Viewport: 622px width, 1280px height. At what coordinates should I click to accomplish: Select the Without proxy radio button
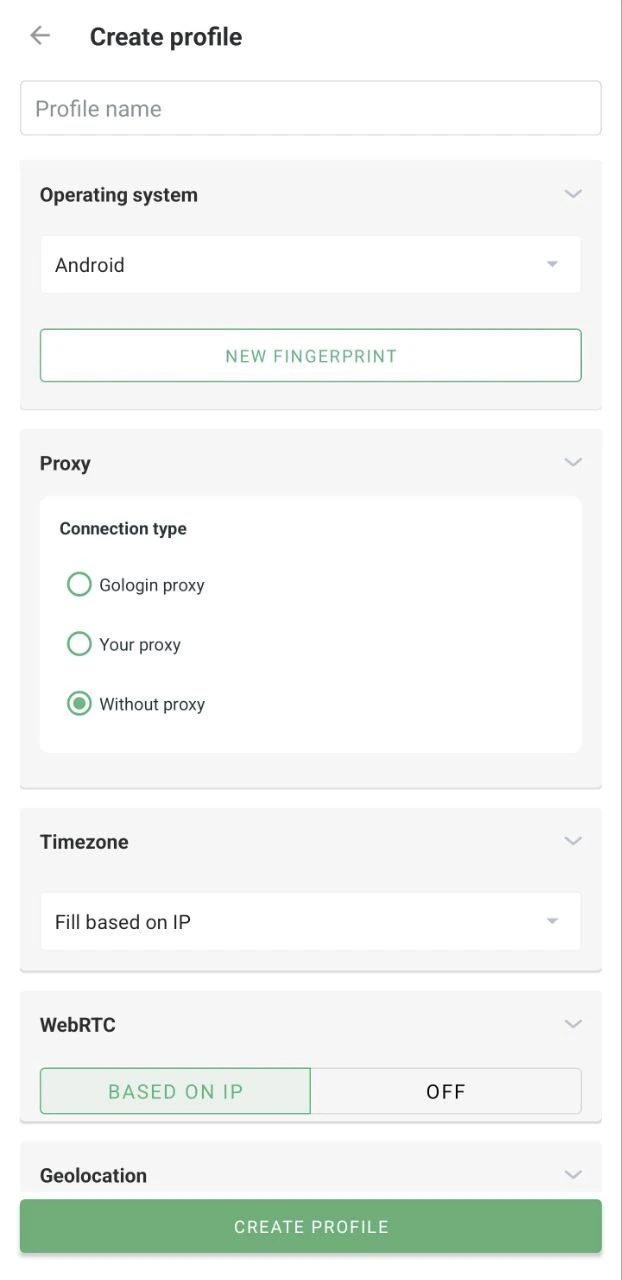point(79,703)
